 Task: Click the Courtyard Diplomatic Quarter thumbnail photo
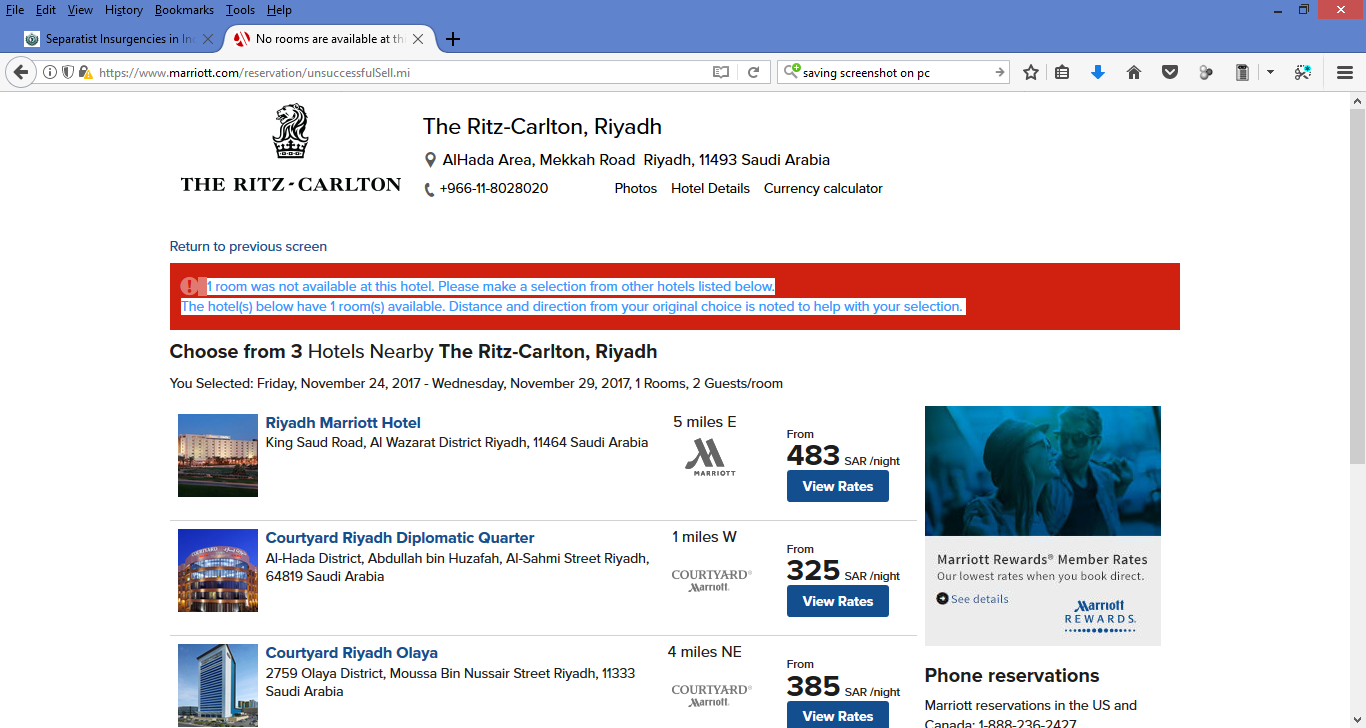[x=218, y=570]
